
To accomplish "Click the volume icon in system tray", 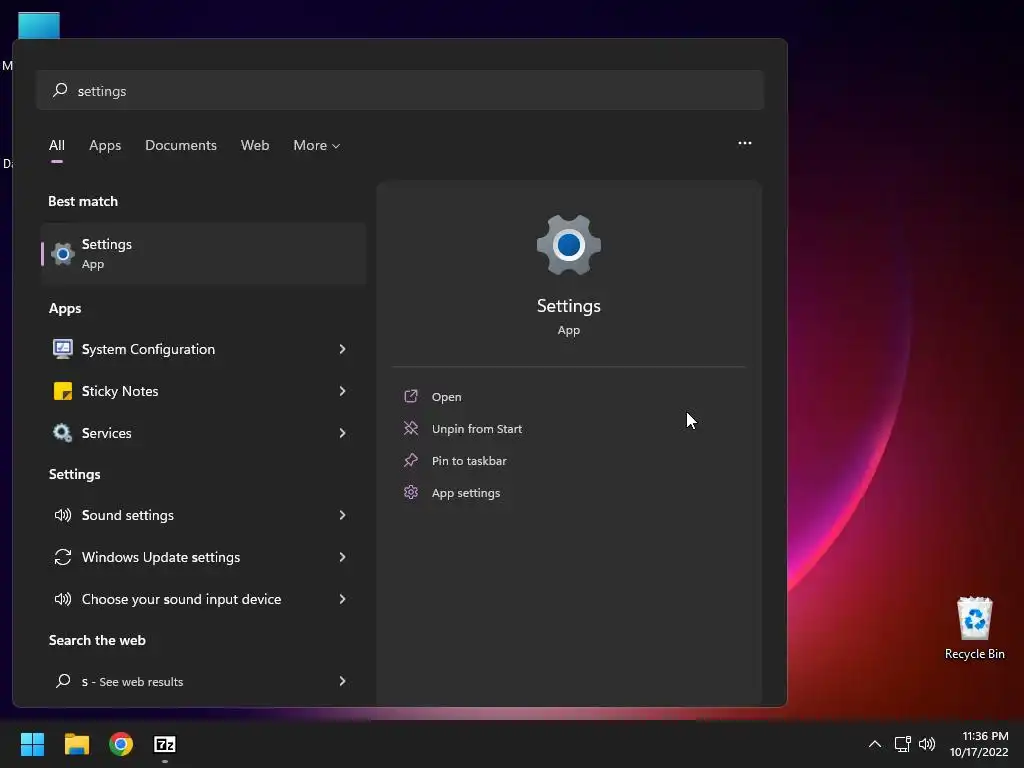I will 927,744.
